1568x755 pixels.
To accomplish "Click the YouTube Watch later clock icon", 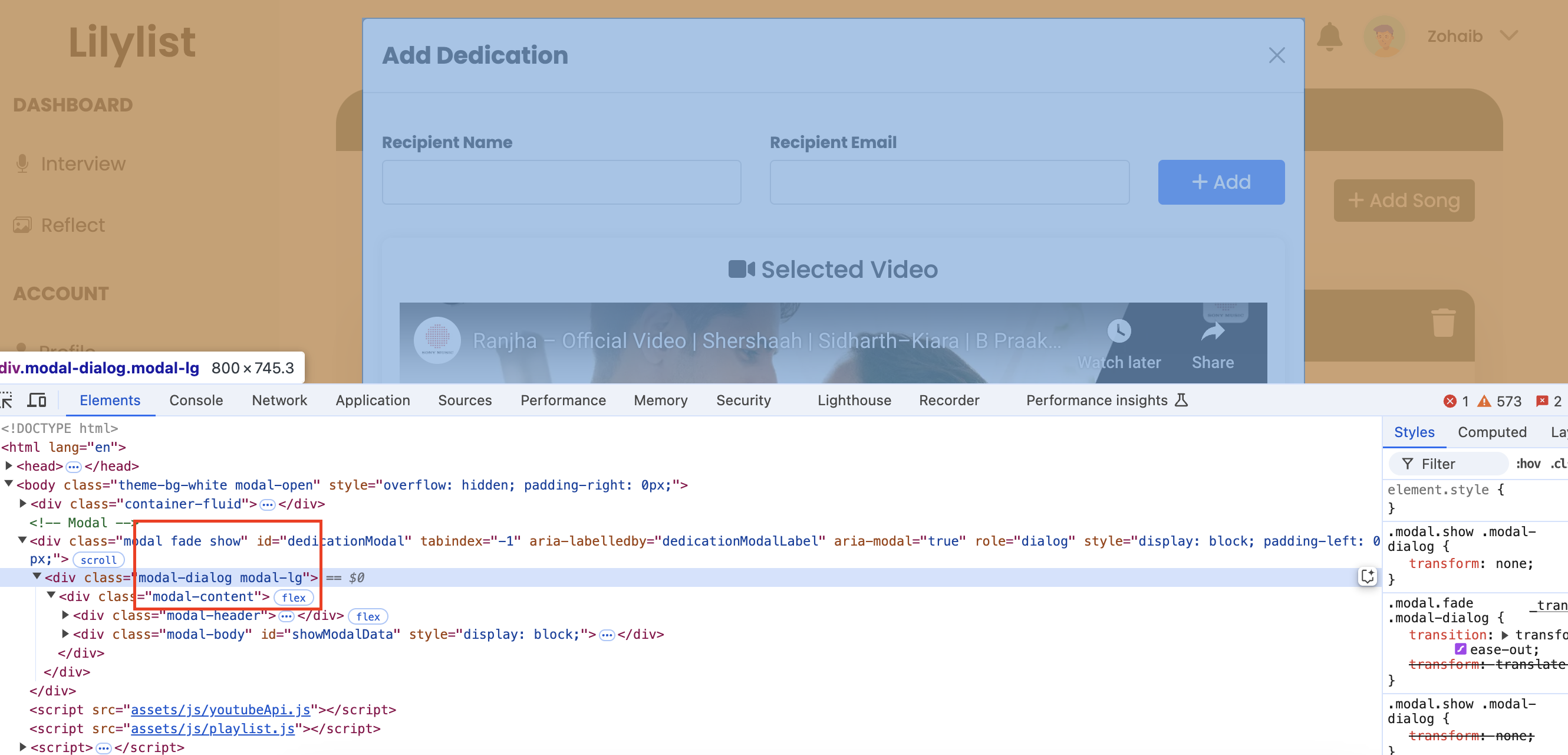I will [1119, 332].
